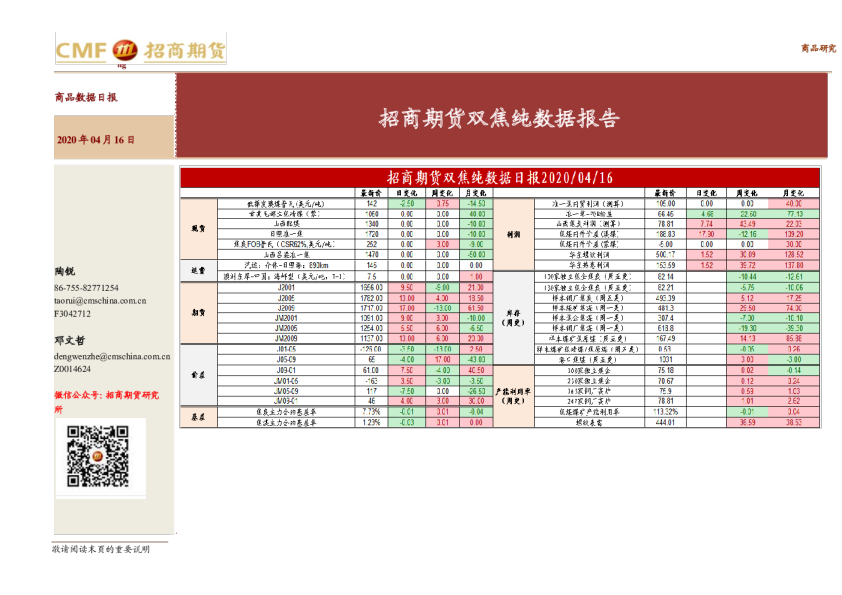Click the J2001 futures row label

pyautogui.click(x=286, y=287)
